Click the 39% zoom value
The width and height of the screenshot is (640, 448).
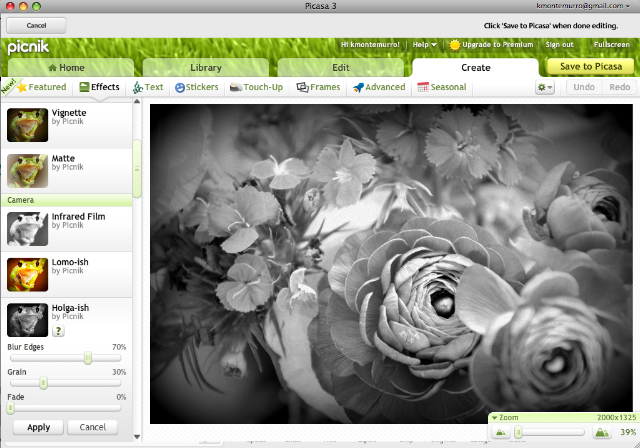[628, 432]
